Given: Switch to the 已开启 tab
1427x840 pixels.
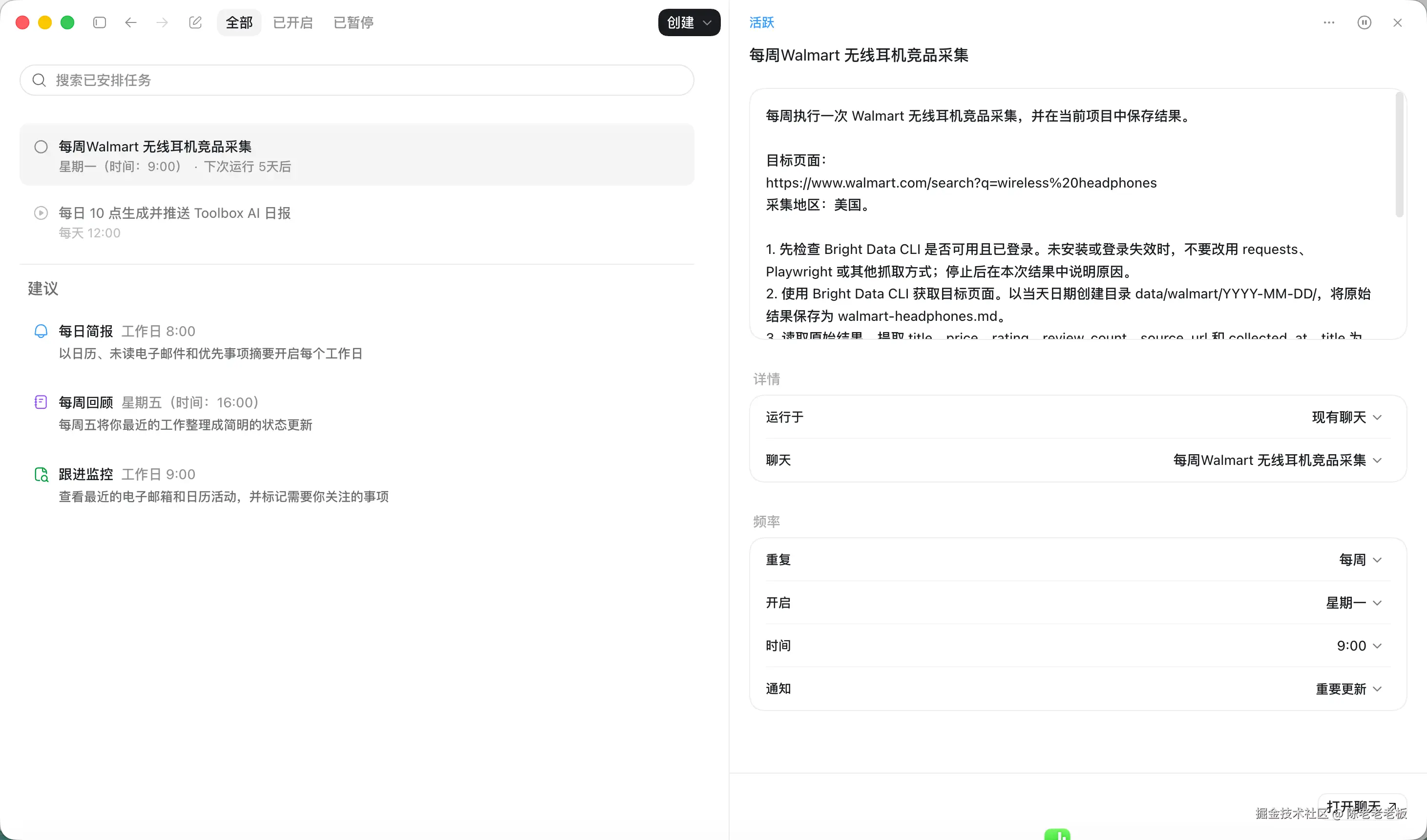Looking at the screenshot, I should (x=293, y=22).
